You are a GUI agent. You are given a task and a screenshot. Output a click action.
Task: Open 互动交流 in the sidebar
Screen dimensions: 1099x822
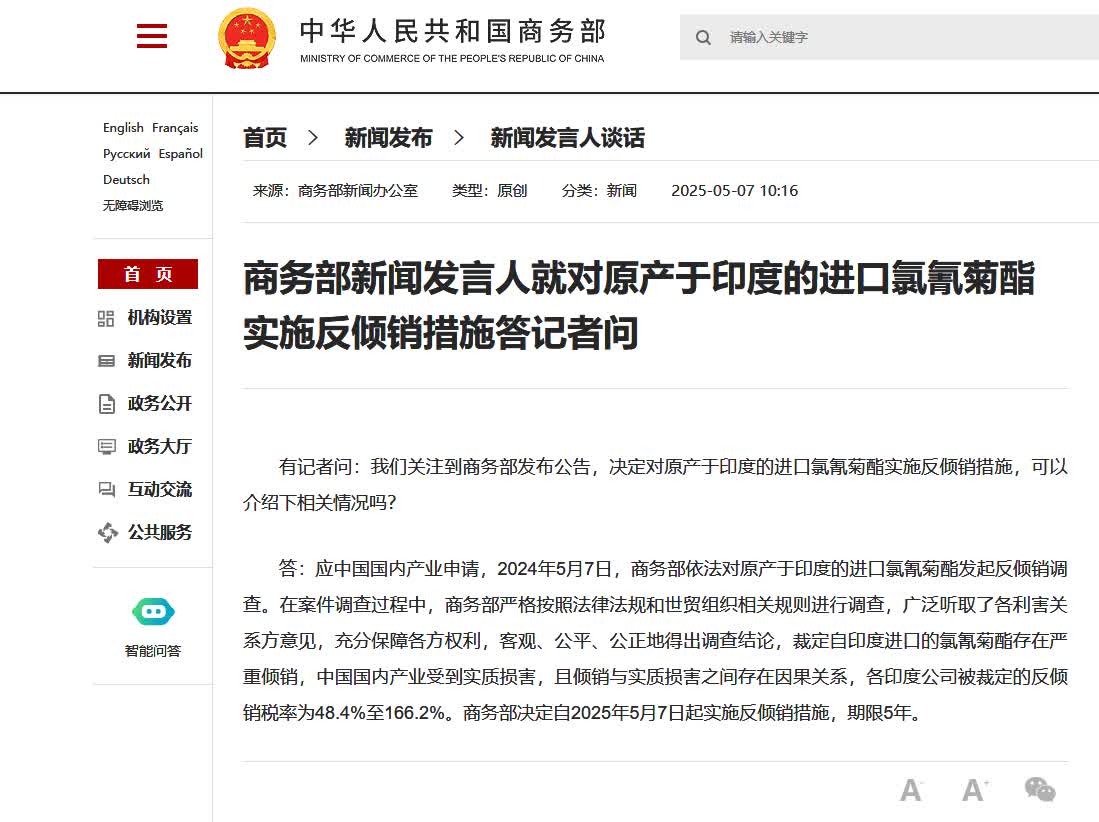click(160, 489)
